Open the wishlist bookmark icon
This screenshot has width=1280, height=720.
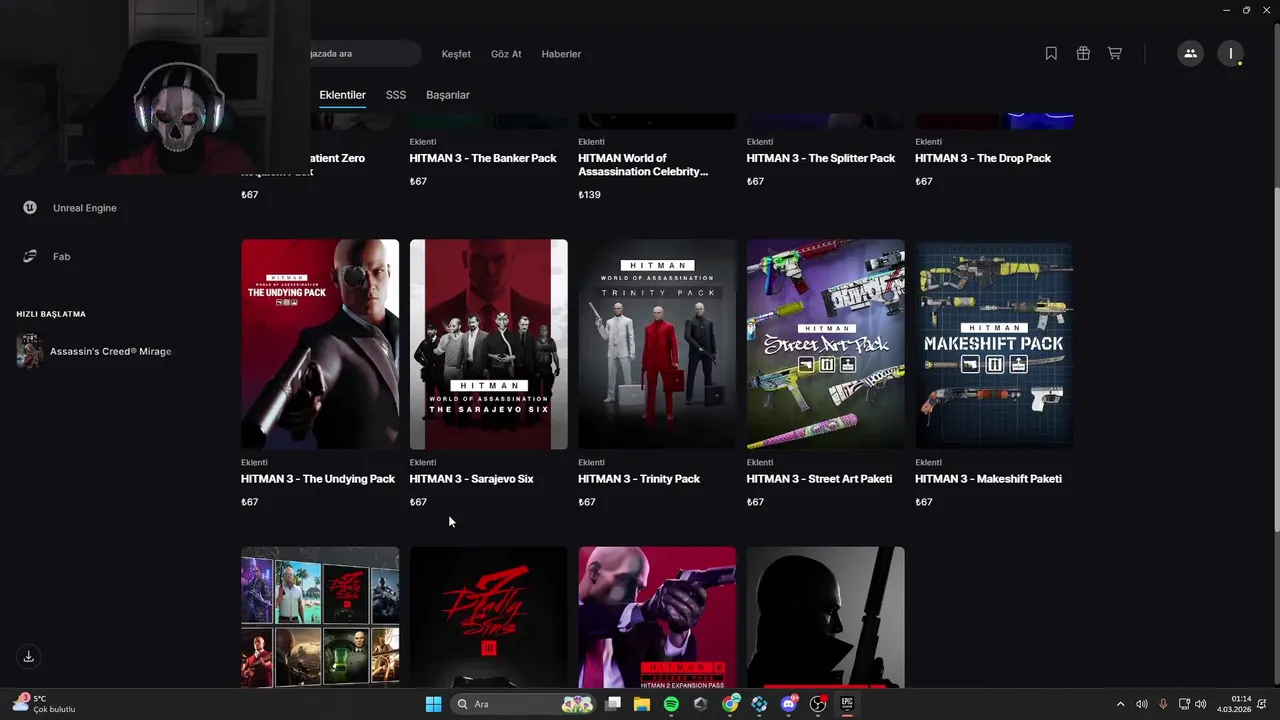click(1051, 54)
